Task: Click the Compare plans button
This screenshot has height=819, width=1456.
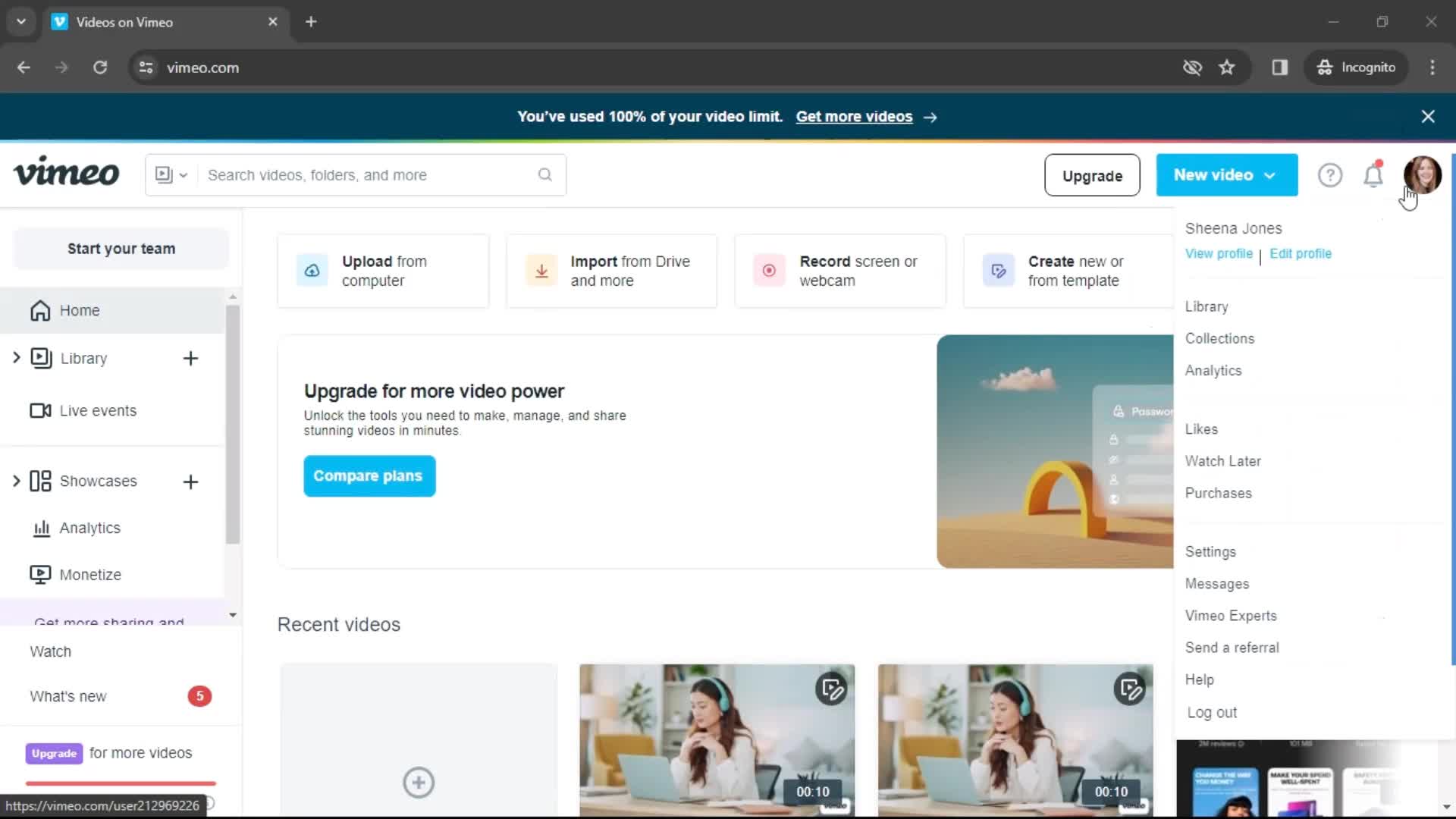Action: point(369,476)
